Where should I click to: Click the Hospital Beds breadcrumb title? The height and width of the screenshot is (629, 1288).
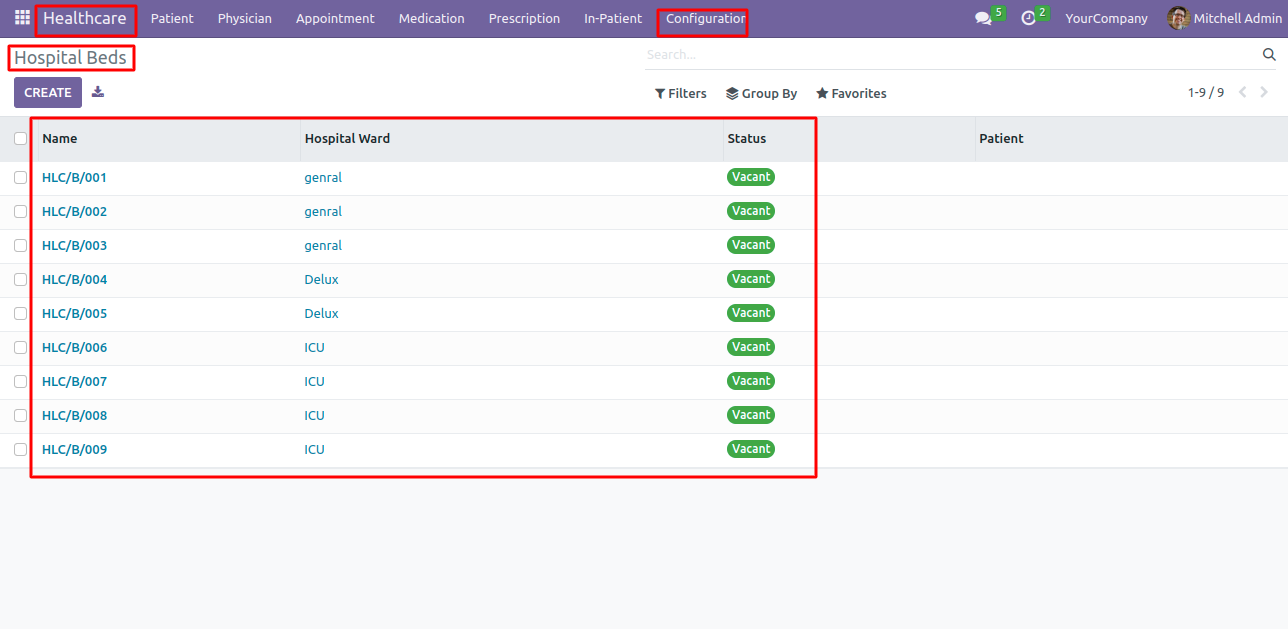(x=70, y=58)
